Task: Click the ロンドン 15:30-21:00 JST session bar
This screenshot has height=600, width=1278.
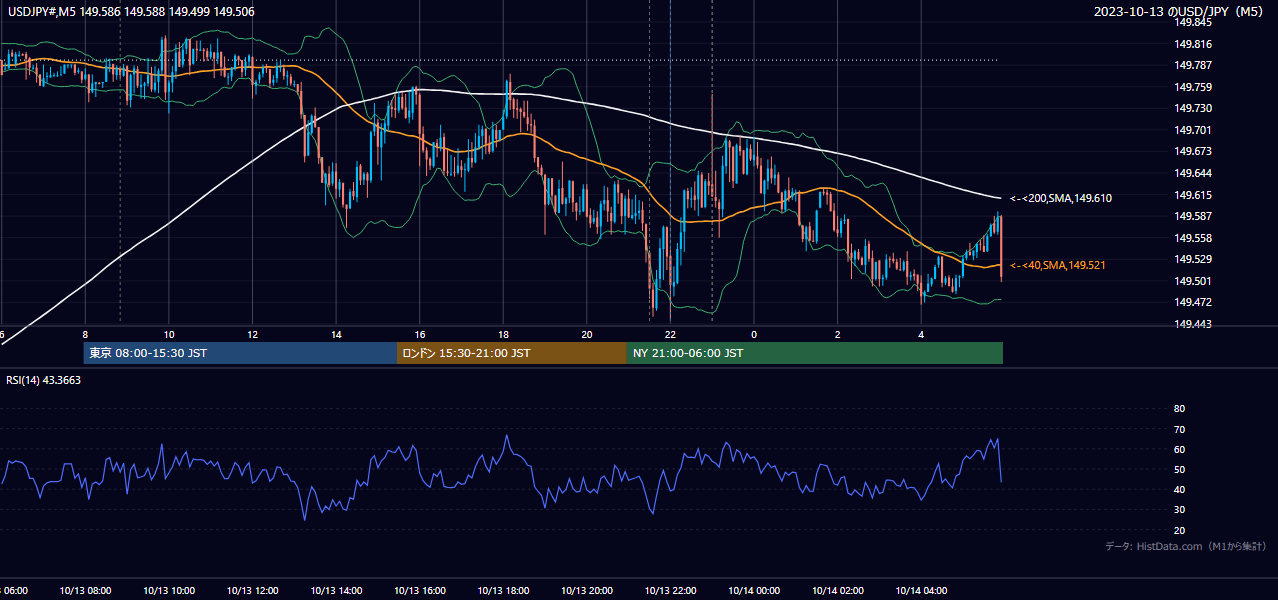Action: pyautogui.click(x=512, y=353)
